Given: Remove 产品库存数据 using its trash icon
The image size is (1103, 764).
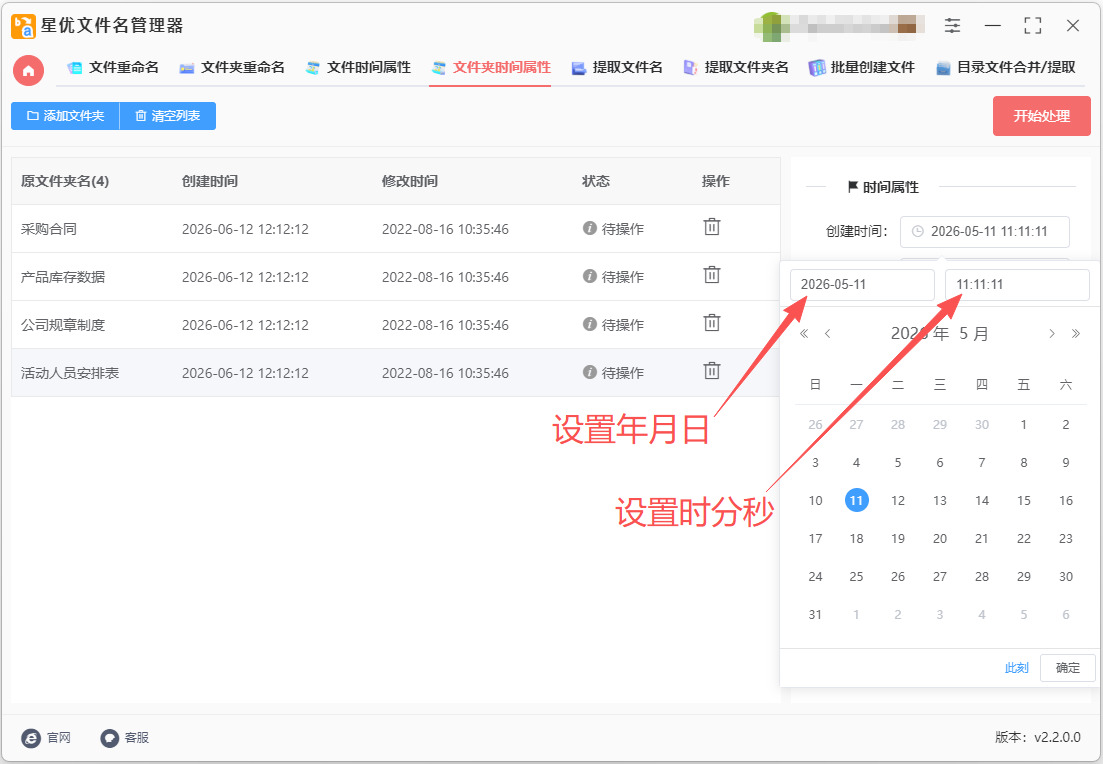Looking at the screenshot, I should pyautogui.click(x=712, y=275).
